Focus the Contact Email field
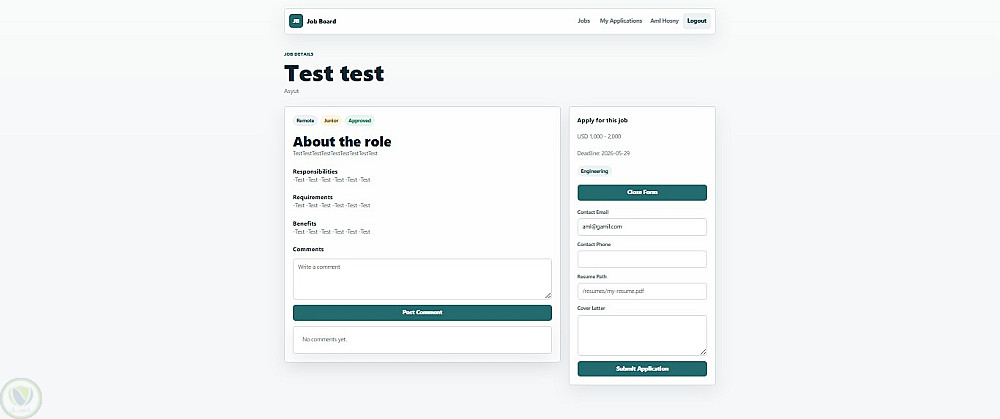The height and width of the screenshot is (419, 1000). click(x=642, y=226)
